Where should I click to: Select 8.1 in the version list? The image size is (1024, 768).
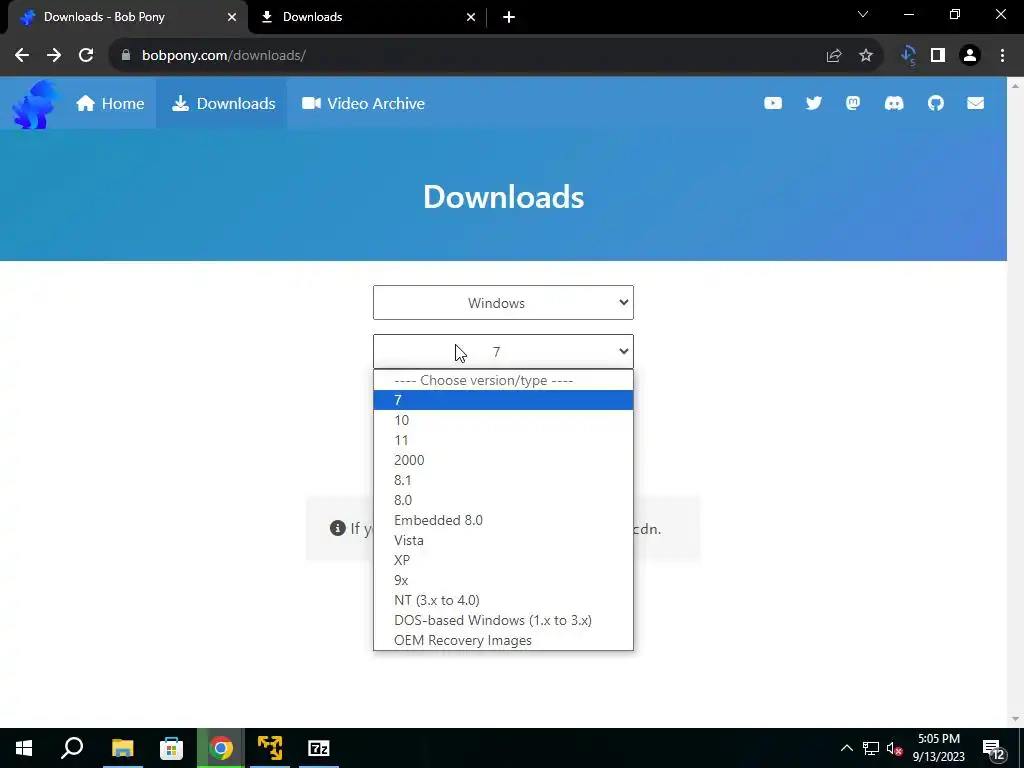point(503,481)
